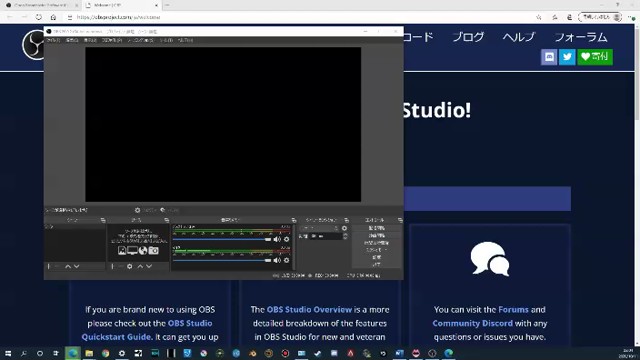Adjust the first mixer volume slider
Screen dimensions: 640x360
pyautogui.click(x=222, y=240)
